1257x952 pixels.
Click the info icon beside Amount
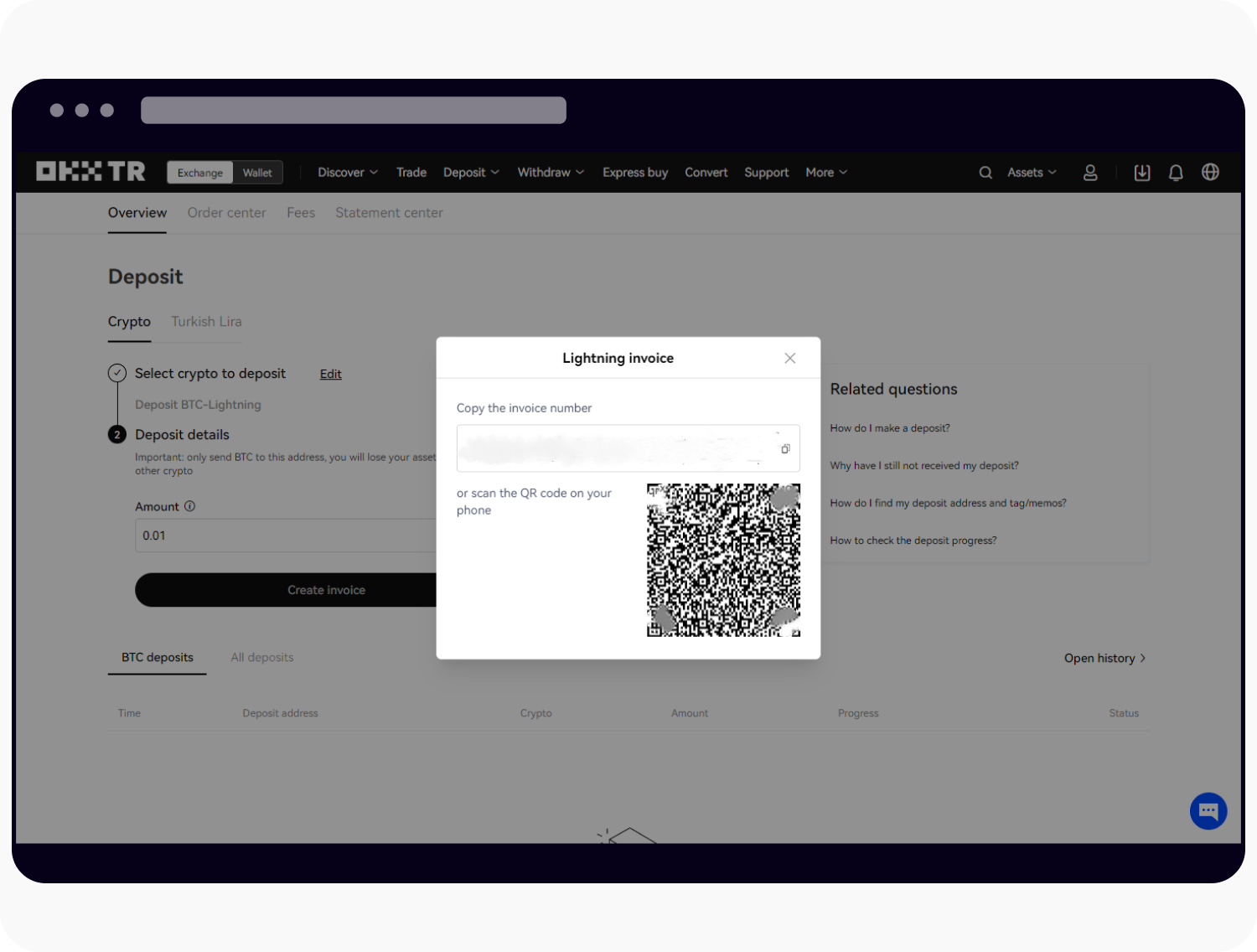click(x=189, y=506)
